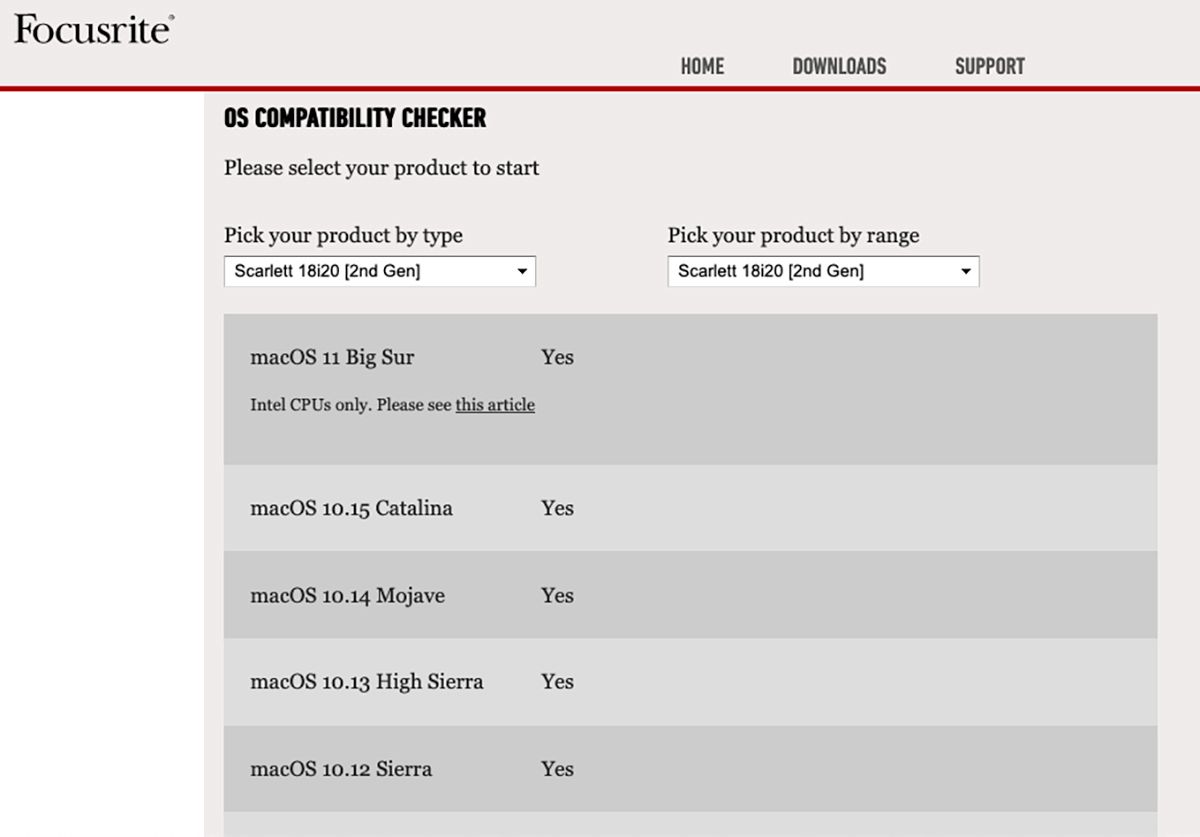Open the product by type dropdown

tap(379, 271)
